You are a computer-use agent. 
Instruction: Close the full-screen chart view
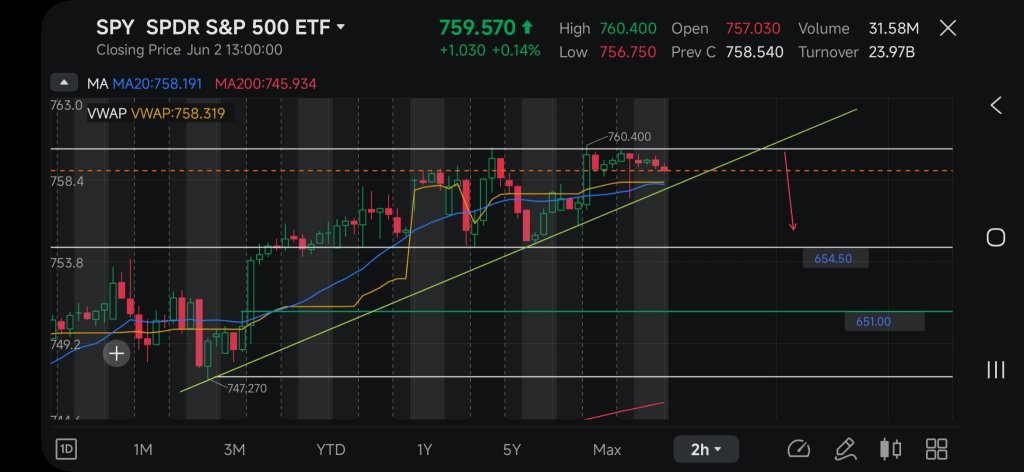(x=948, y=28)
